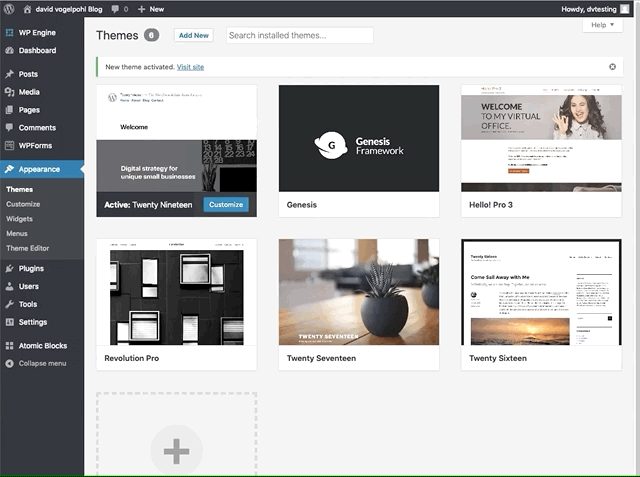The image size is (640, 477).
Task: Select the Revolution Pro theme thumbnail
Action: pyautogui.click(x=176, y=292)
